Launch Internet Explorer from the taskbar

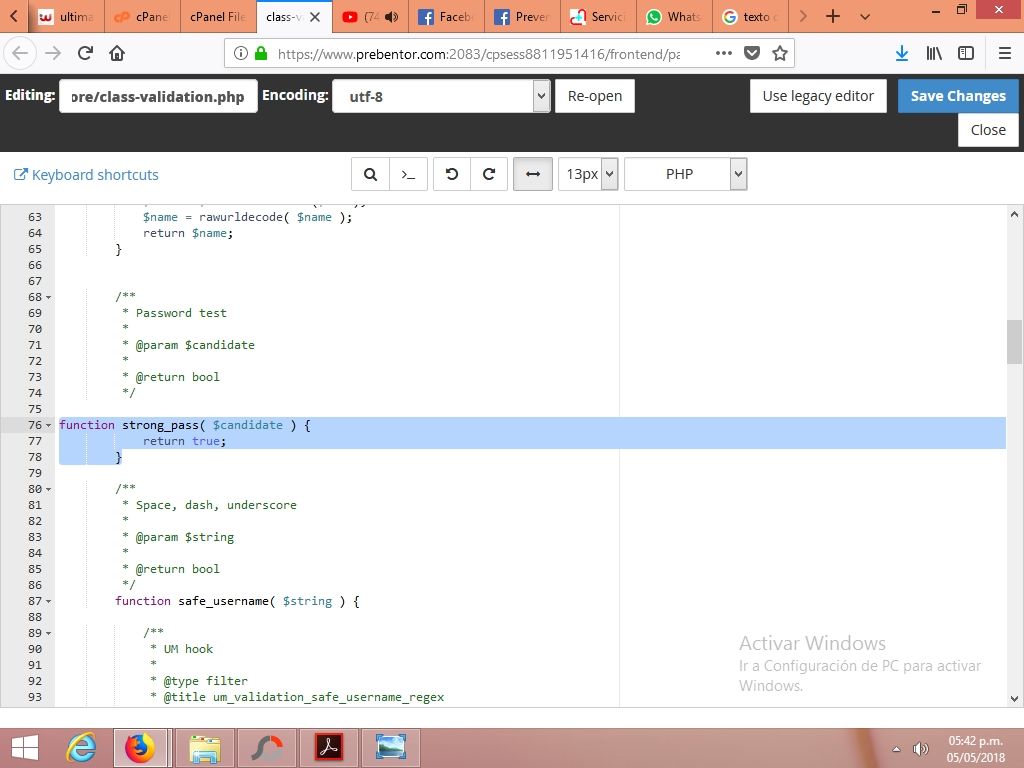[81, 748]
